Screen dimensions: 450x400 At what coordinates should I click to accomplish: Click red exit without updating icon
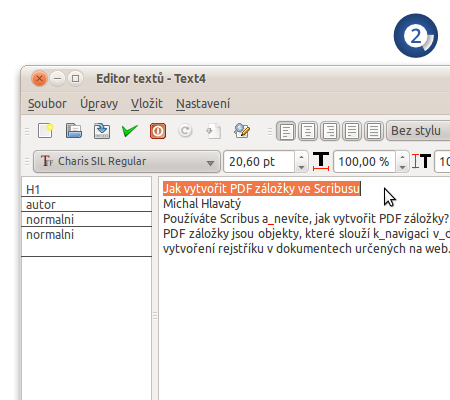(158, 131)
